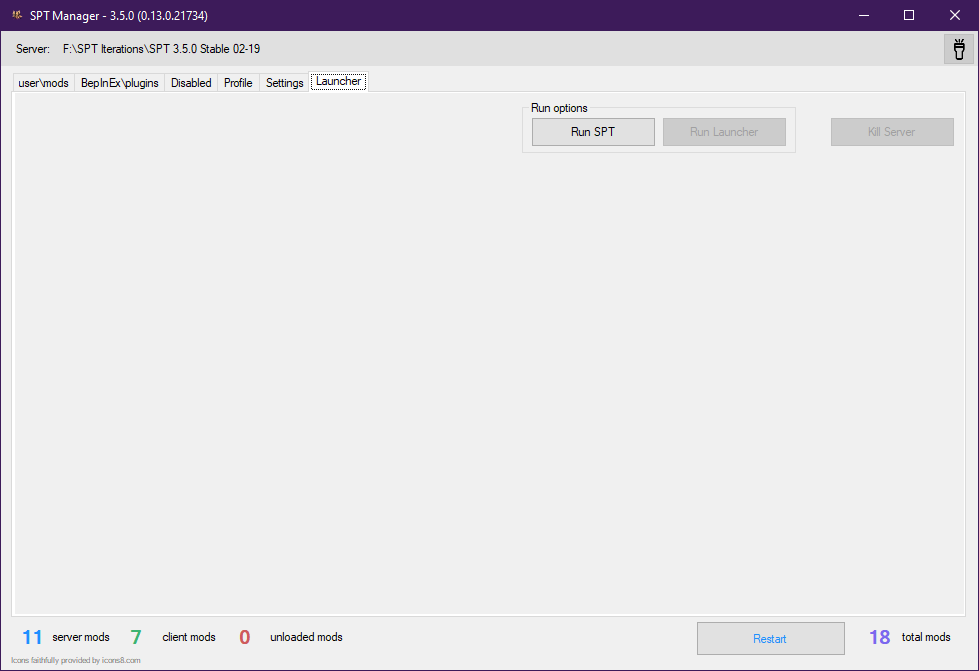Click the 'server mods' count label
The width and height of the screenshot is (979, 671).
81,637
